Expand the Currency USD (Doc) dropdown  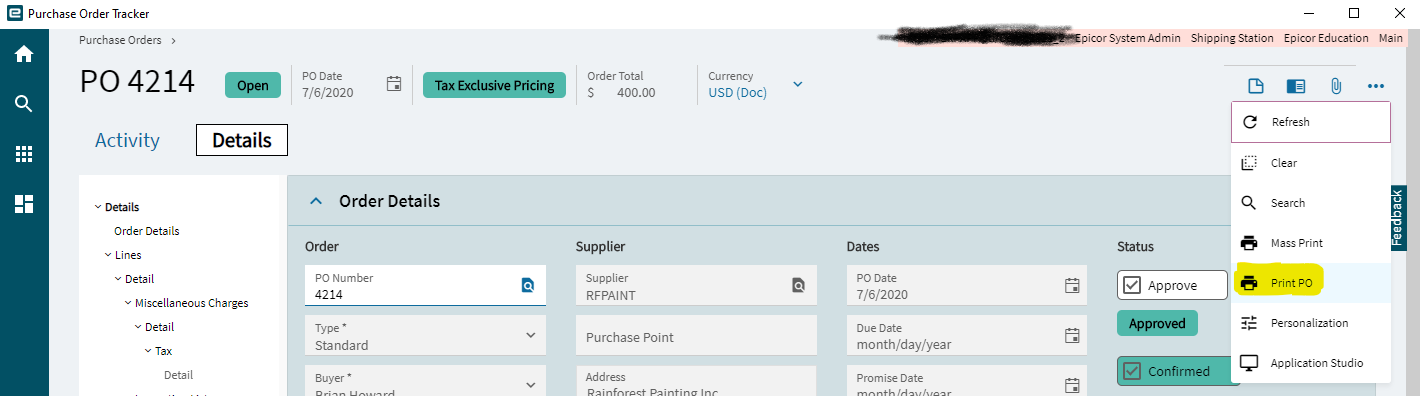pyautogui.click(x=797, y=84)
